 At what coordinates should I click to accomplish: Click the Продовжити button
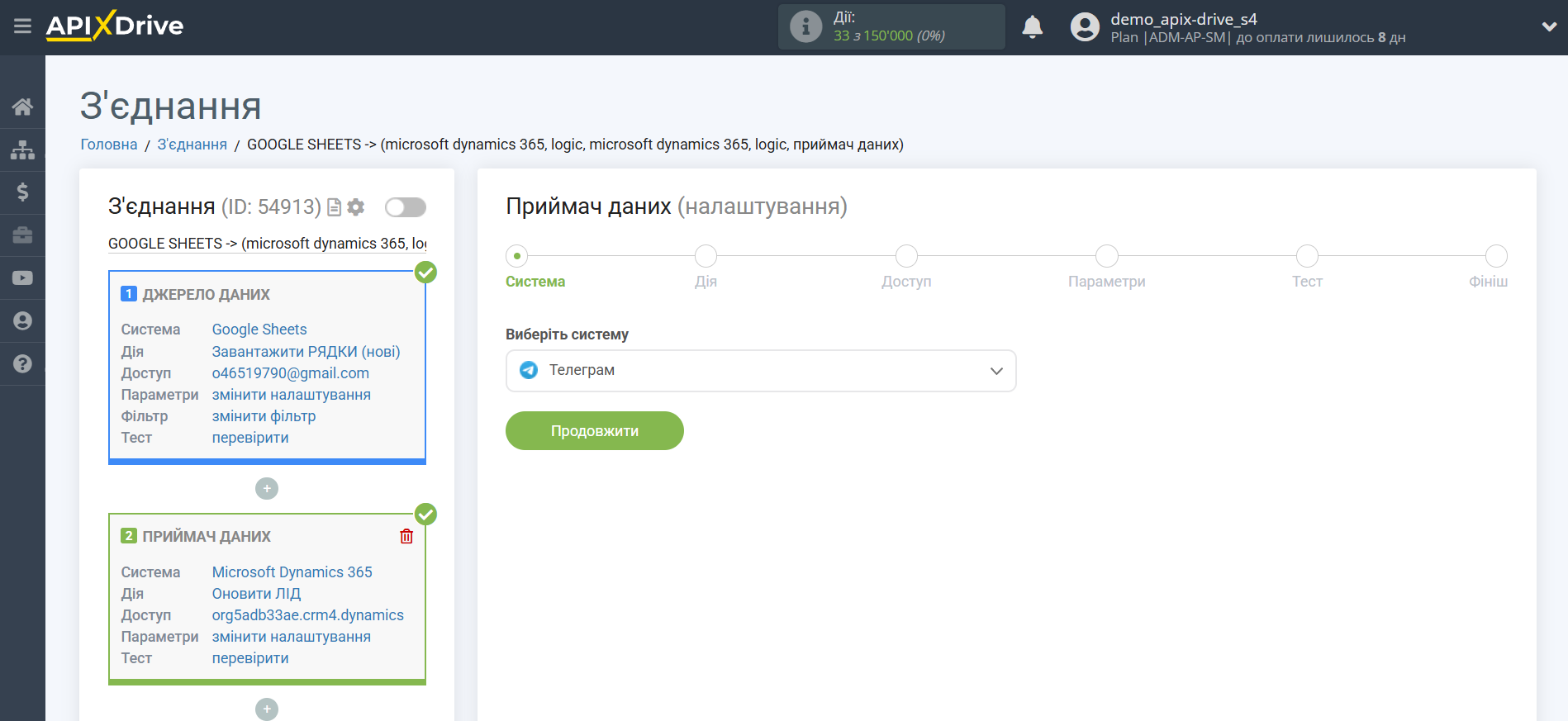[x=595, y=431]
